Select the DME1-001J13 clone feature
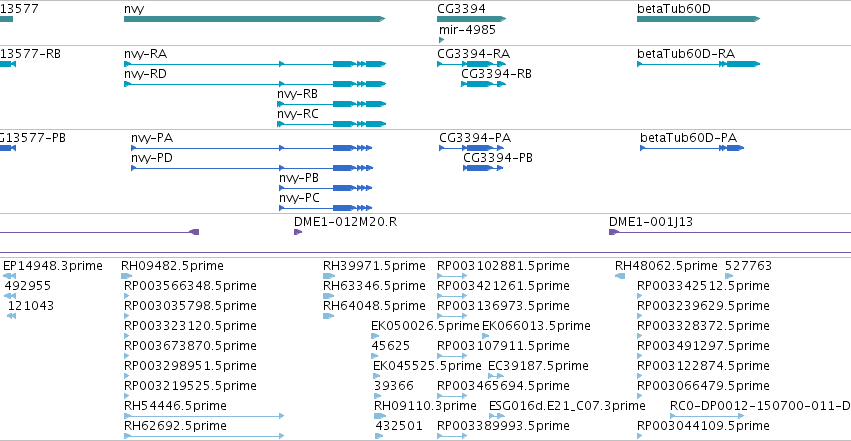Viewport: 851px width, 441px height. point(730,232)
